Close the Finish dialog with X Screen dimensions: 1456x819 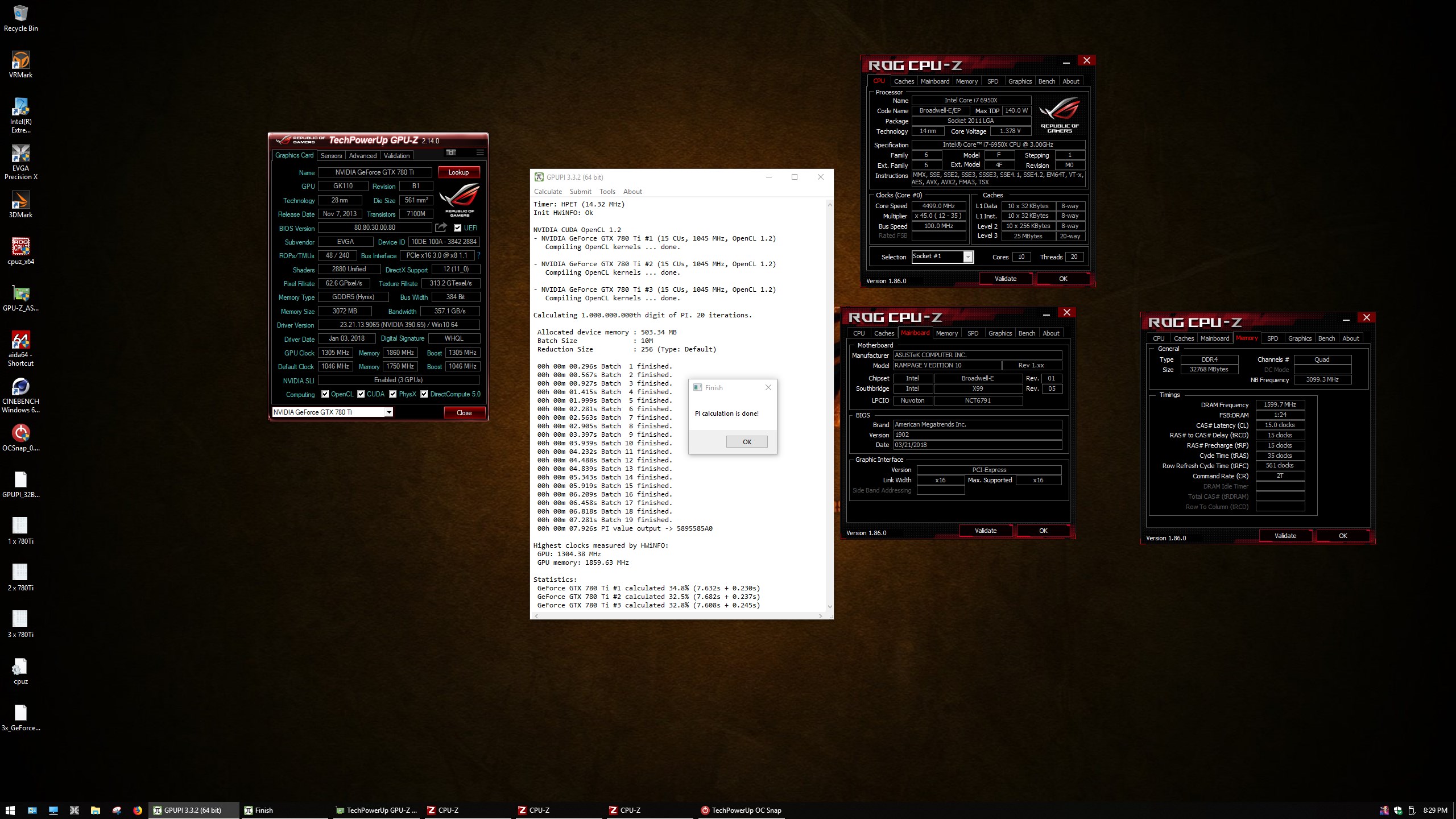768,387
